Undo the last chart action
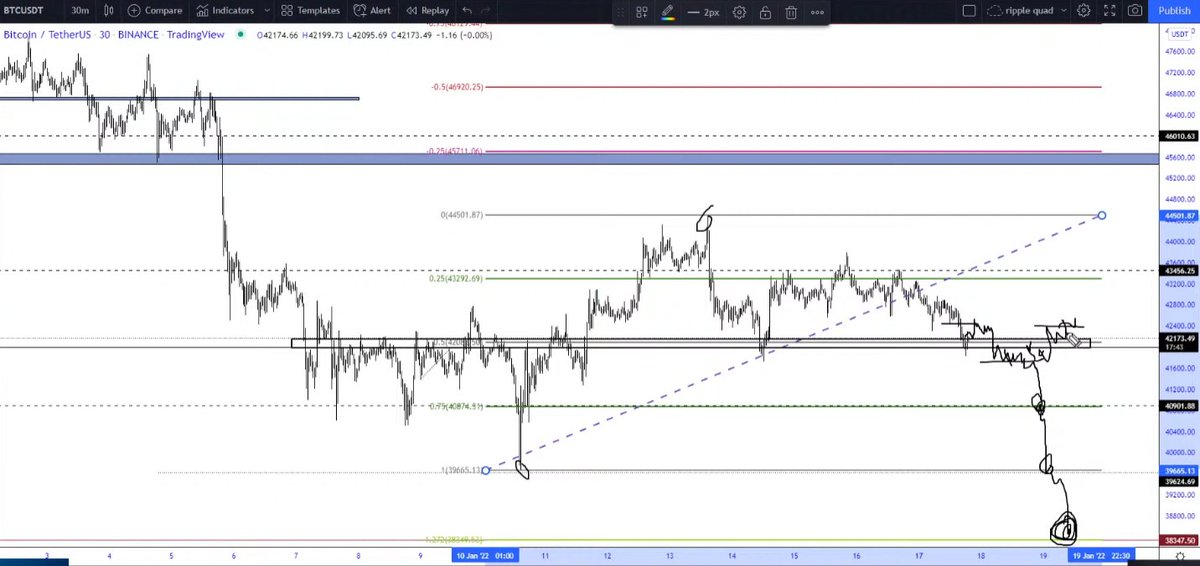This screenshot has height=566, width=1200. 467,10
